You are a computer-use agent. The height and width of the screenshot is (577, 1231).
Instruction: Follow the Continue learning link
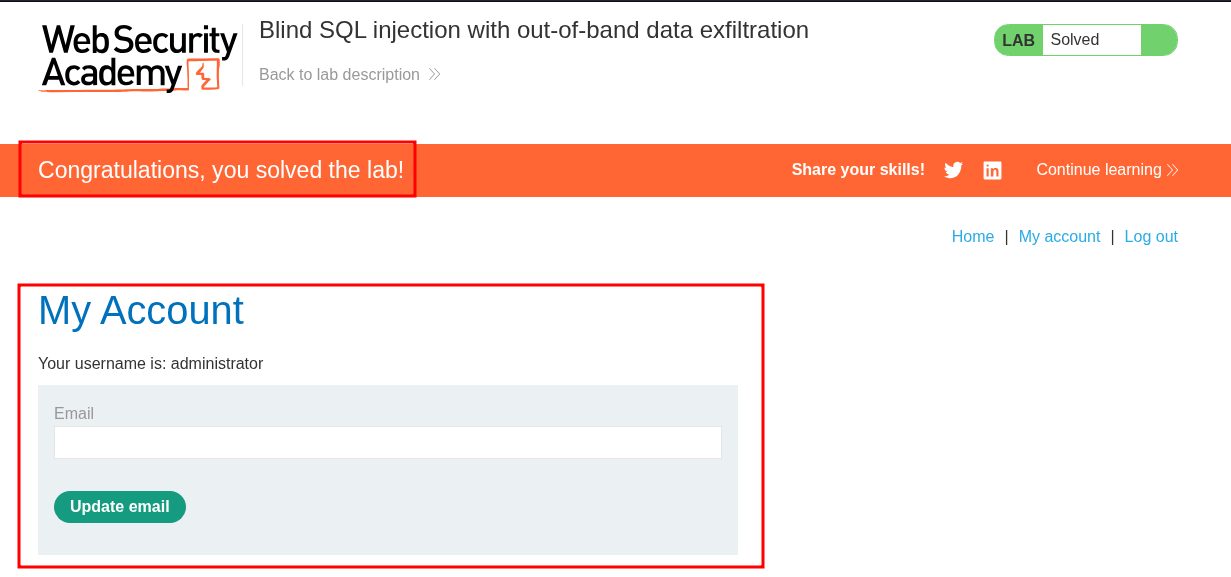pos(1098,170)
